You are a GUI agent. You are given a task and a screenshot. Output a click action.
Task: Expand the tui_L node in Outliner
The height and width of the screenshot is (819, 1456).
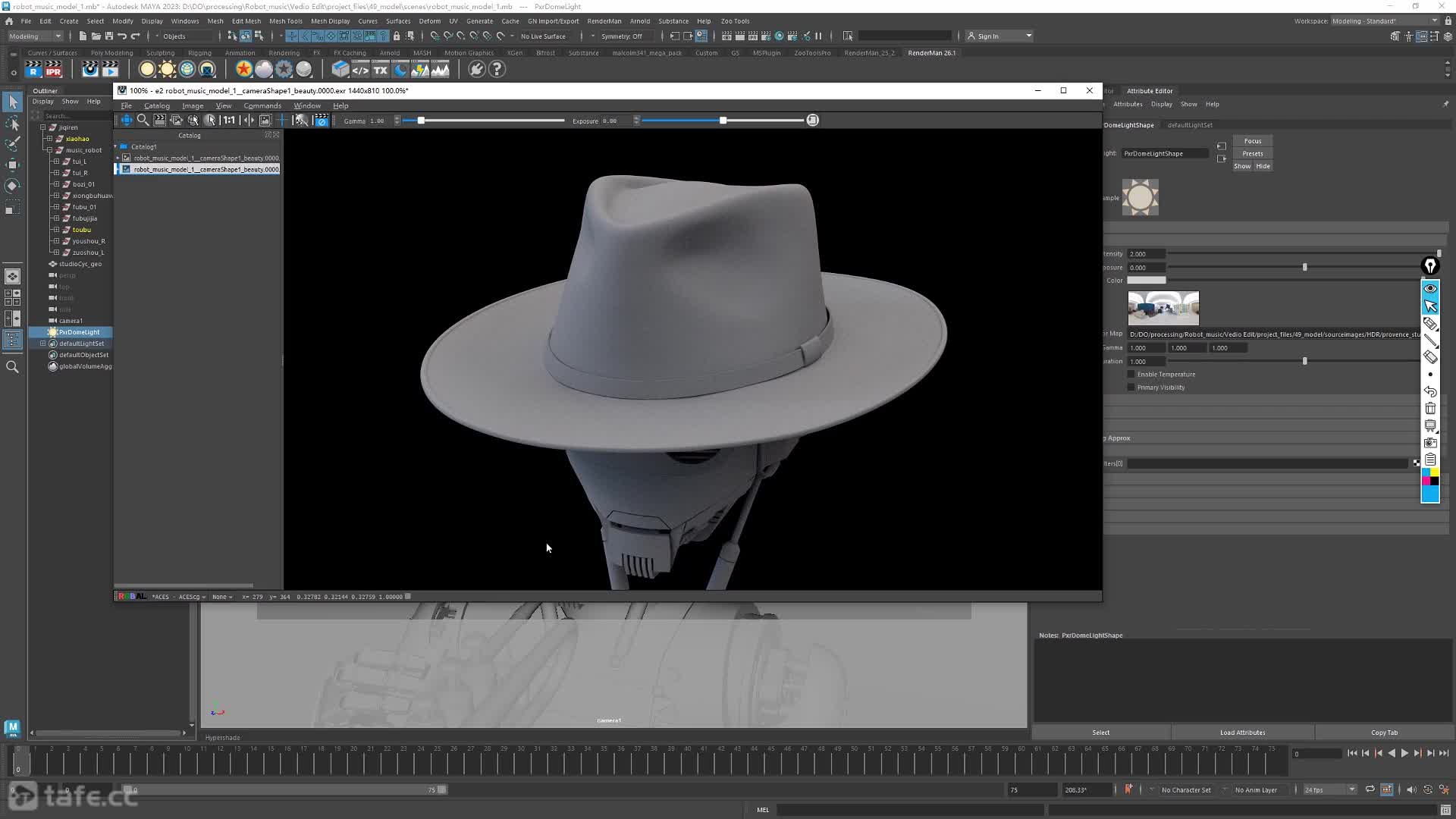(56, 162)
